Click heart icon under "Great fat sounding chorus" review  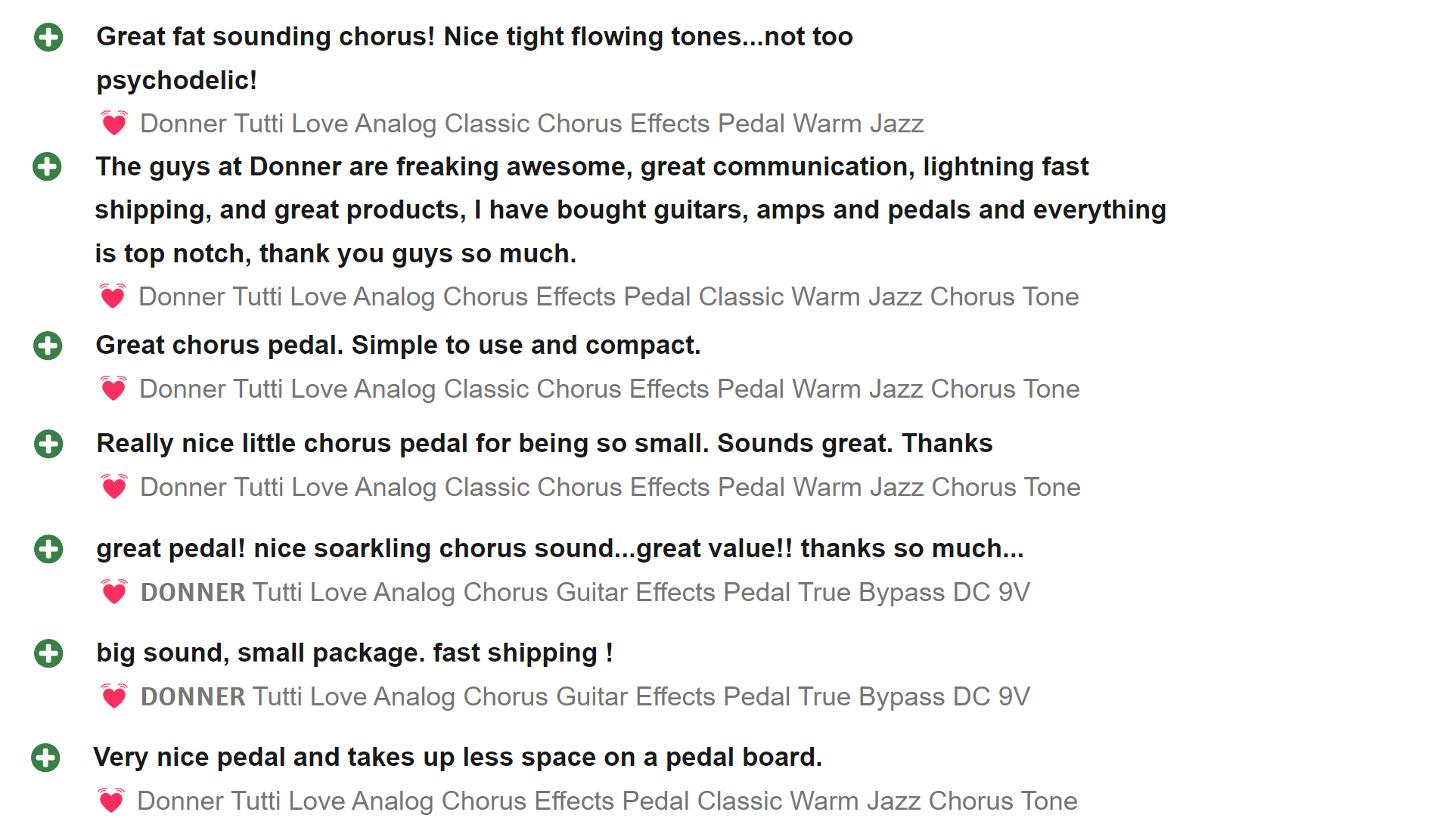coord(114,123)
